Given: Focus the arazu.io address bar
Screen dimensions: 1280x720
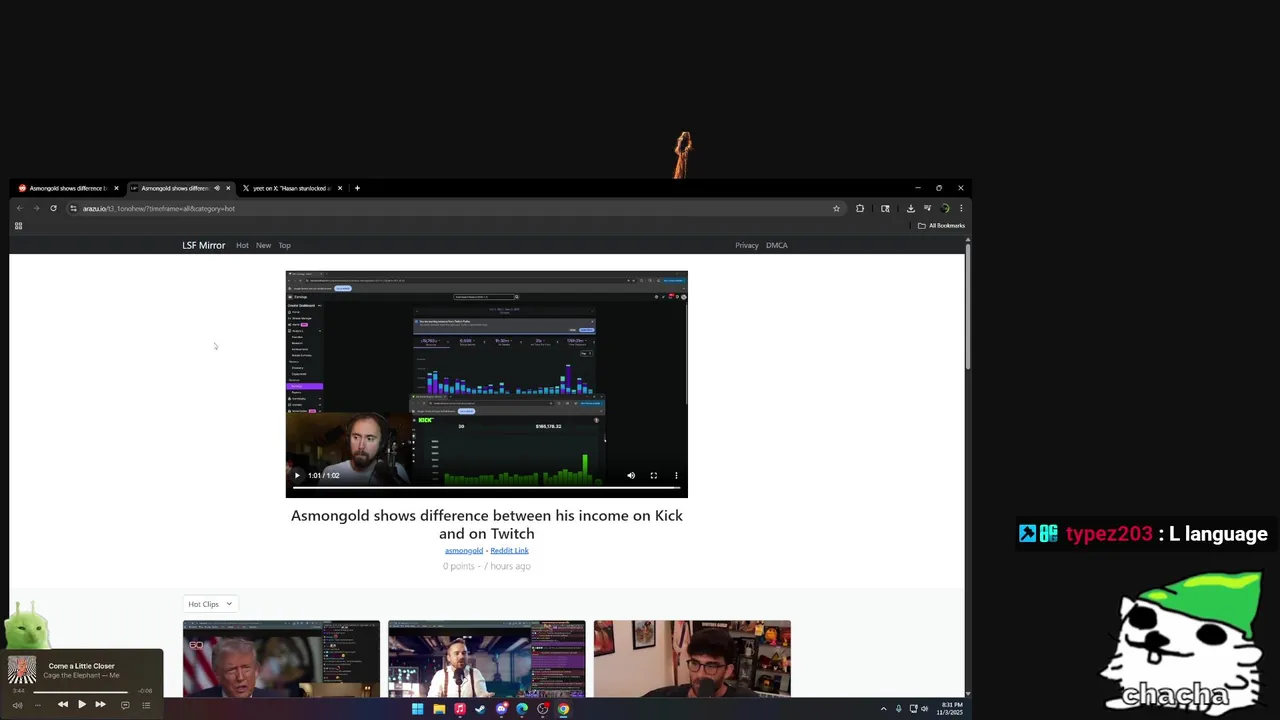Looking at the screenshot, I should tap(455, 209).
